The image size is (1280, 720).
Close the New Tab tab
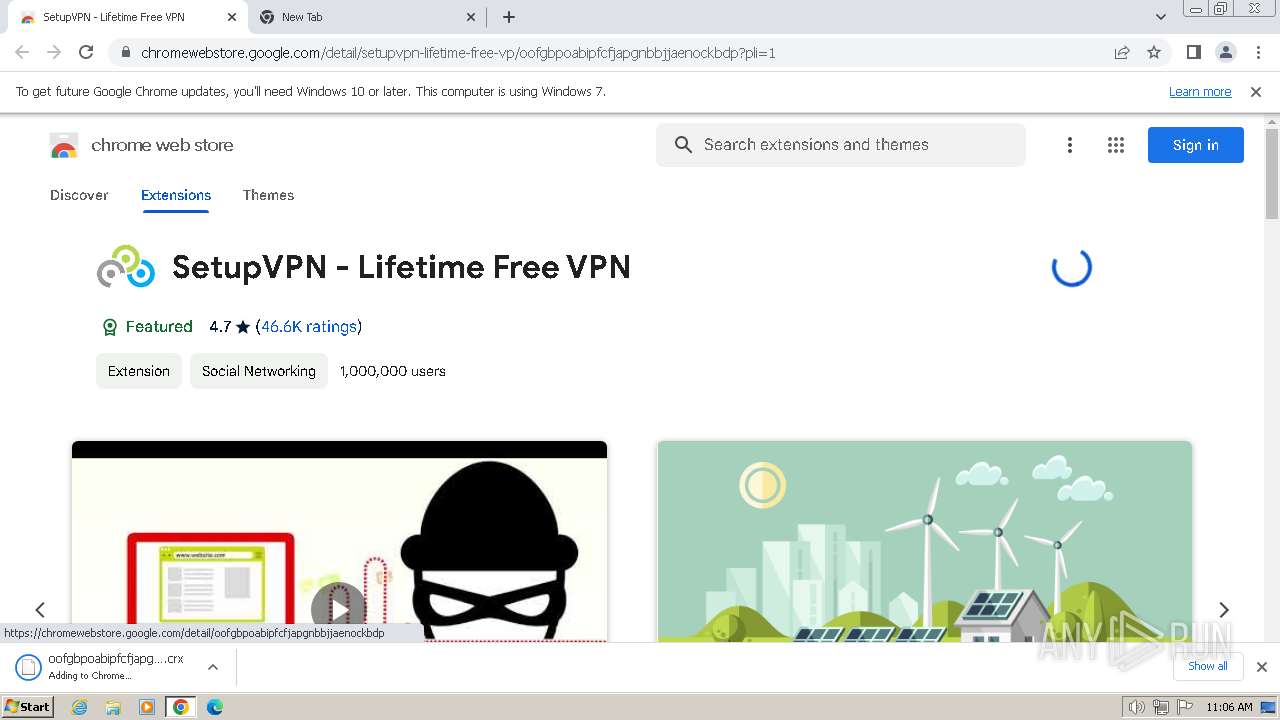[472, 17]
